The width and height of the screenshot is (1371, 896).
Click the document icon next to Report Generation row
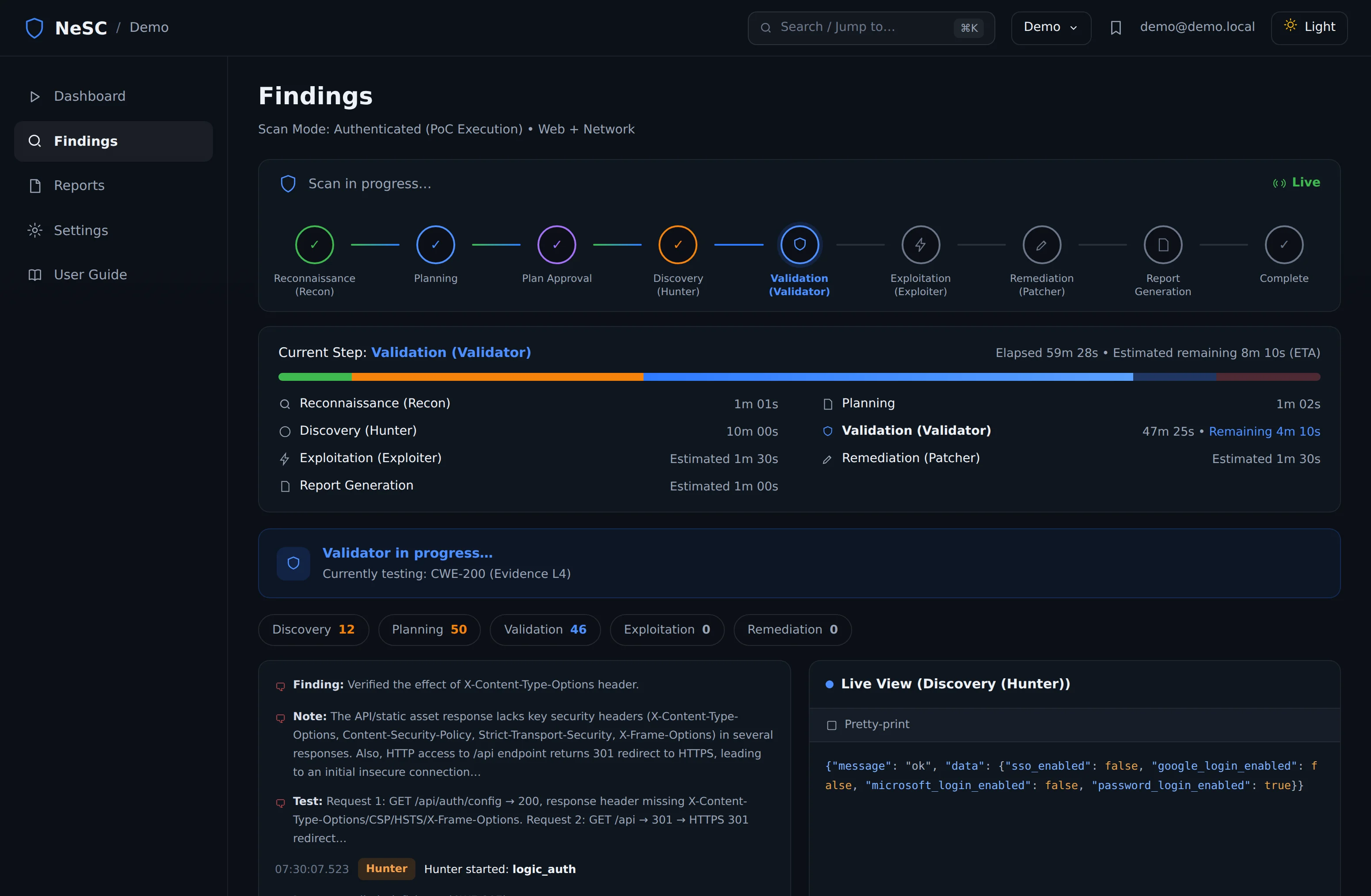click(x=285, y=486)
